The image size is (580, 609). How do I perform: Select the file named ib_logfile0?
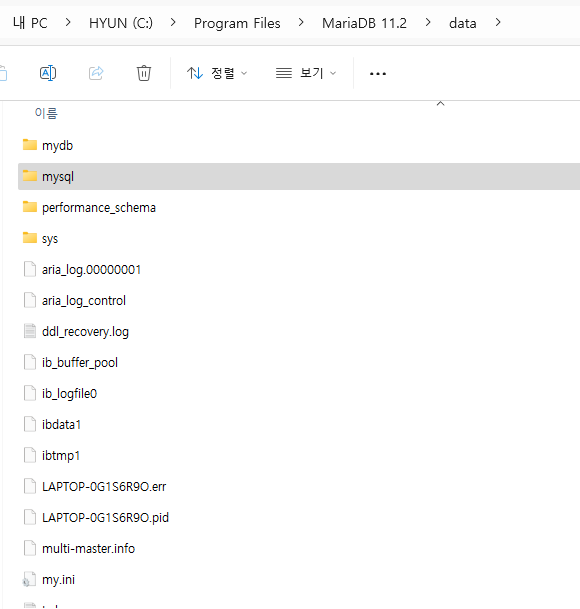69,394
